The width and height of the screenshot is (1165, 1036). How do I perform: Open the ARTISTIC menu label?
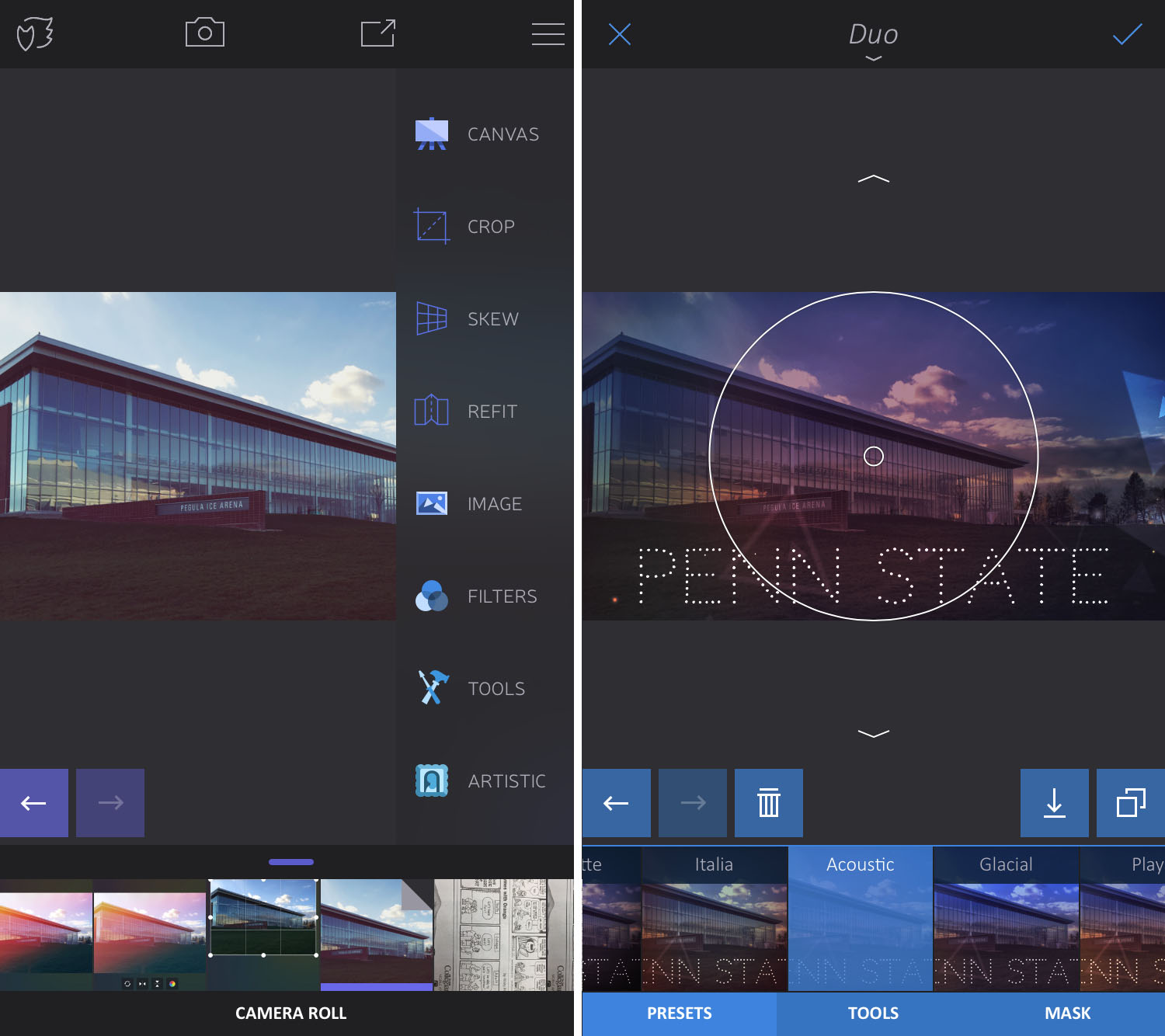coord(507,781)
